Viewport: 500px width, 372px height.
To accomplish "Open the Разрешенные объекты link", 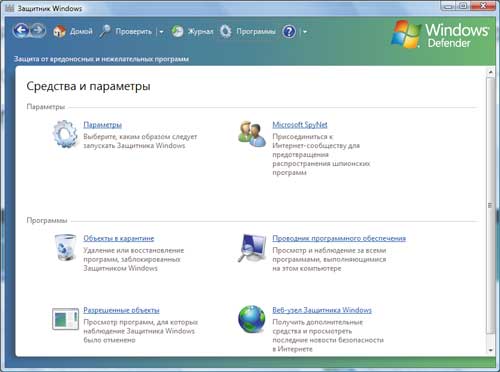I will (x=121, y=310).
